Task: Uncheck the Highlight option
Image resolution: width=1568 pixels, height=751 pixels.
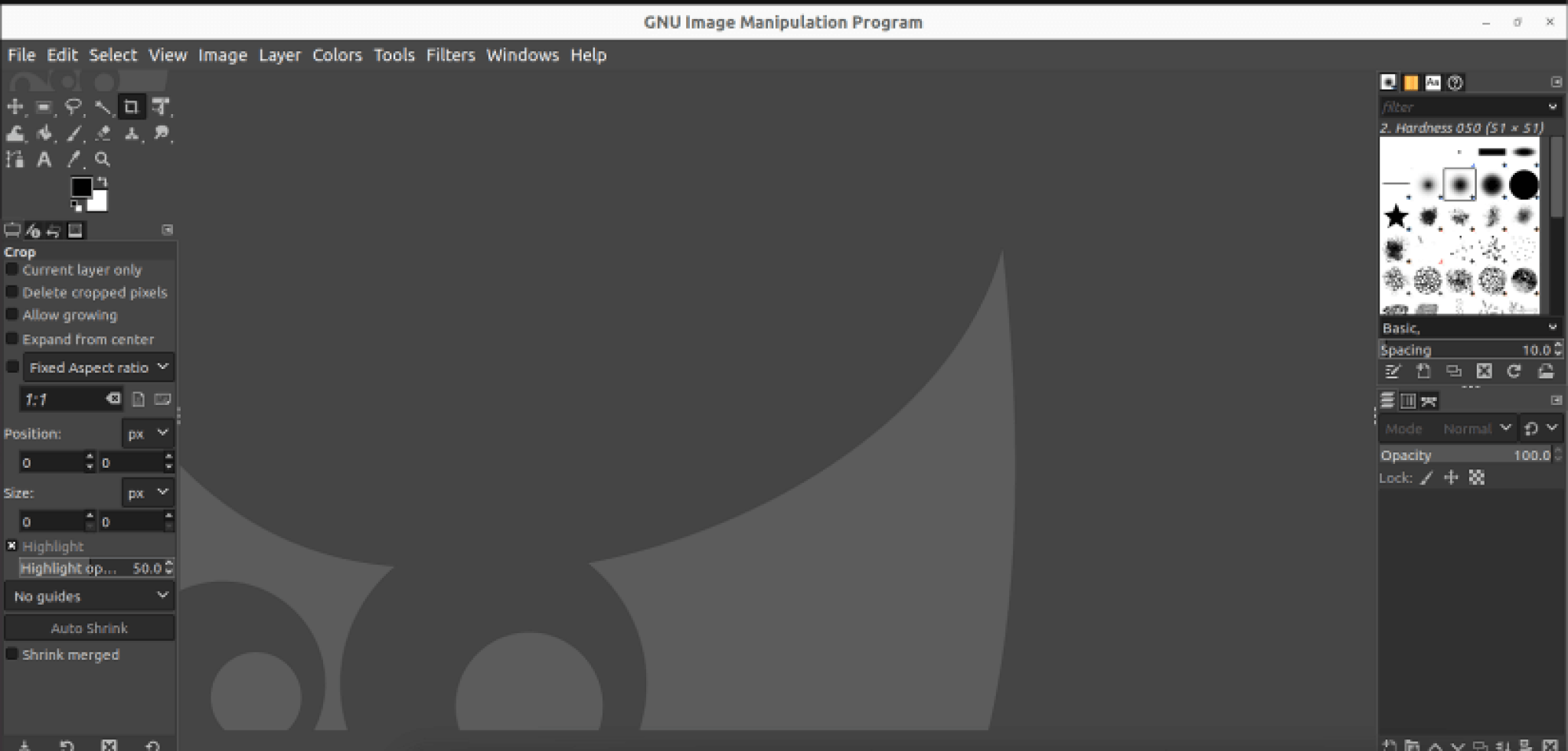Action: [x=11, y=546]
